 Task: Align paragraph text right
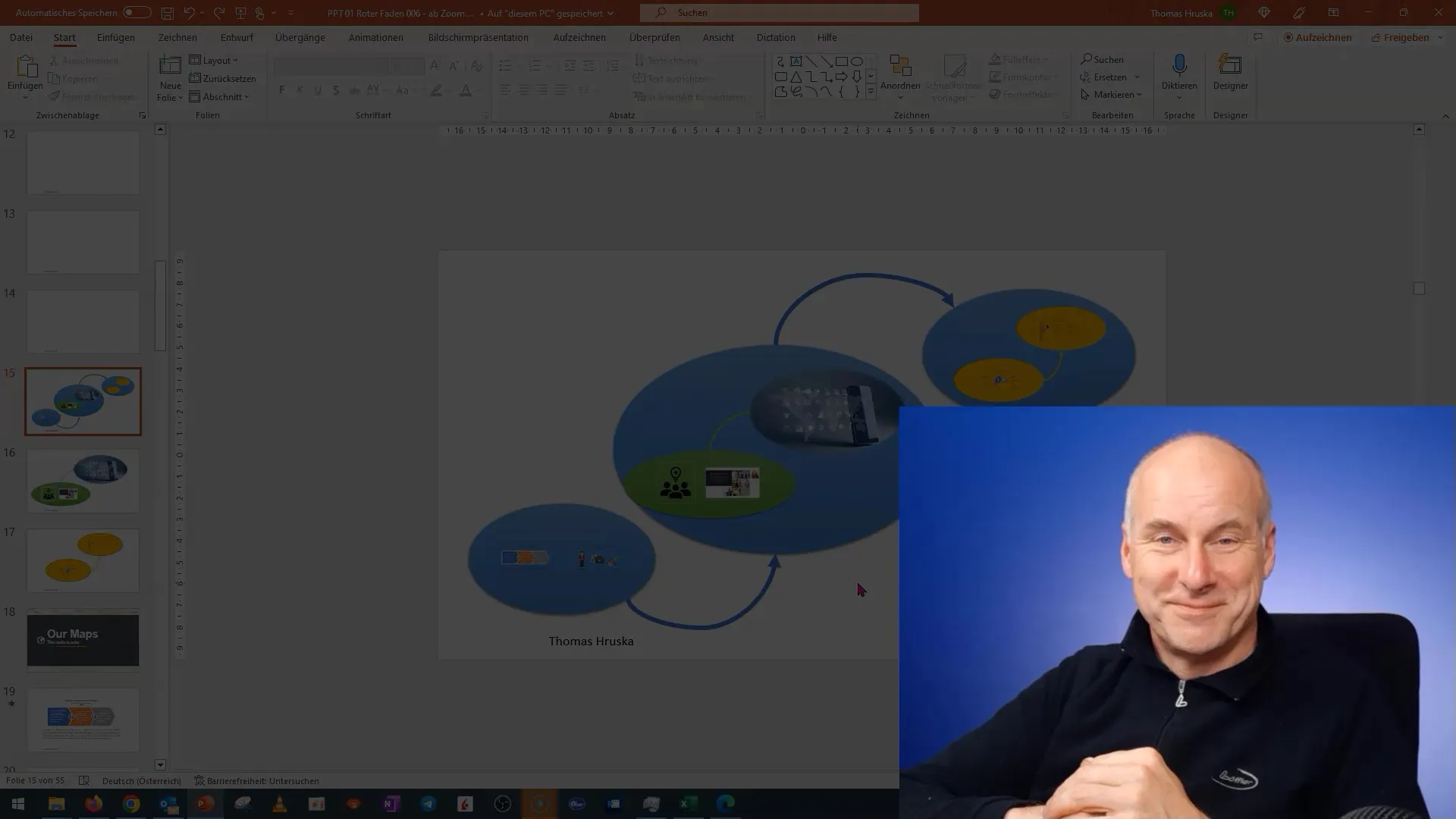coord(542,90)
